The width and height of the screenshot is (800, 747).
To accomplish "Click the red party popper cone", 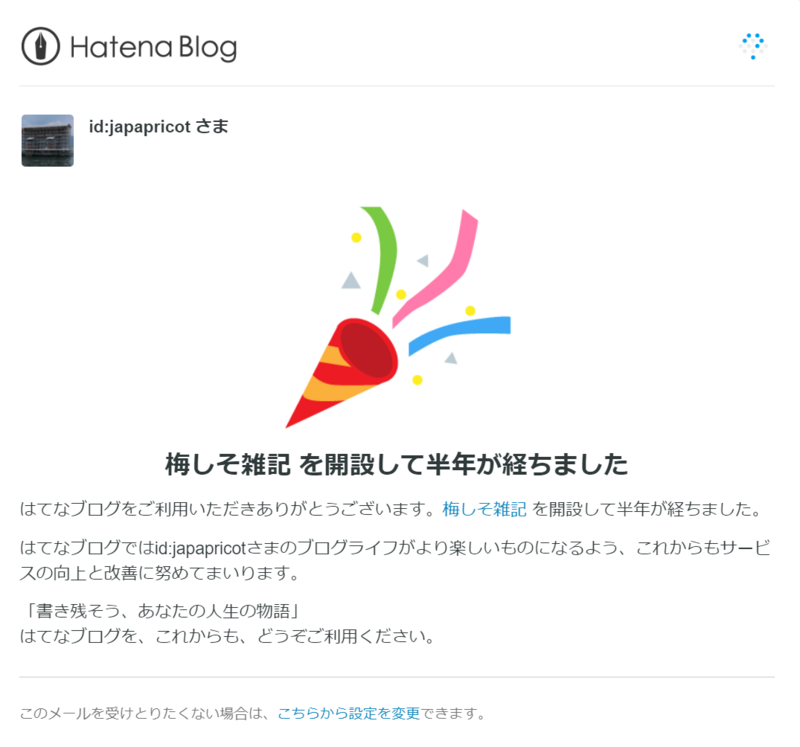I will [341, 372].
